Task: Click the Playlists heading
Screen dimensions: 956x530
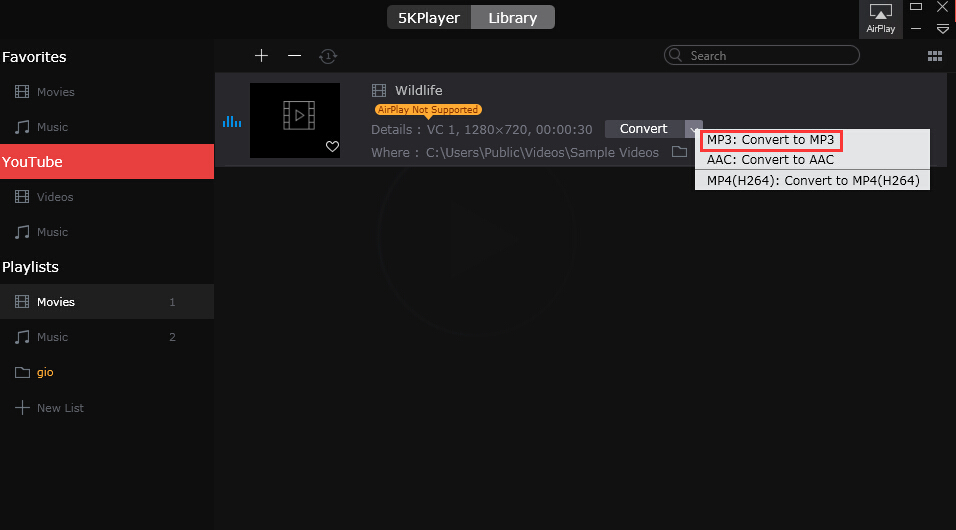Action: coord(30,267)
